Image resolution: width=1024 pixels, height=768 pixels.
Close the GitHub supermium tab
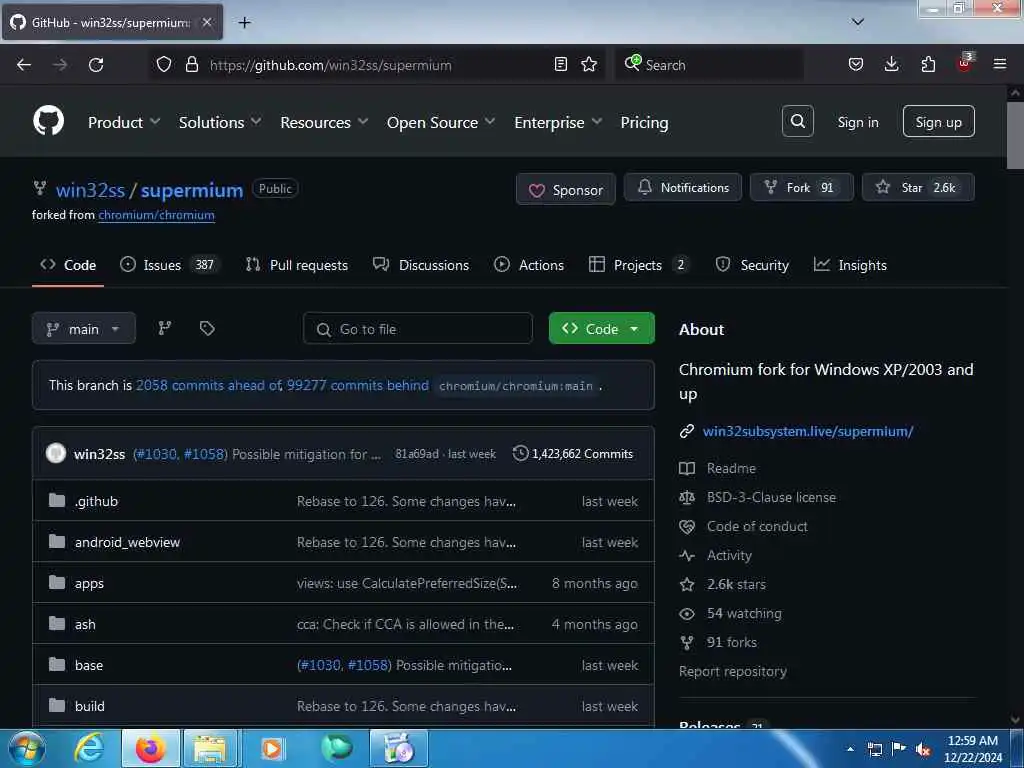pyautogui.click(x=207, y=22)
